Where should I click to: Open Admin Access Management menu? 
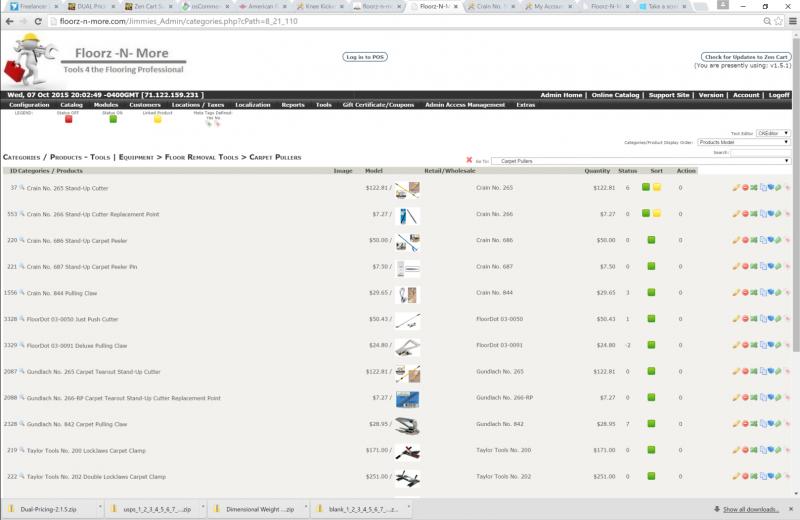[x=465, y=105]
